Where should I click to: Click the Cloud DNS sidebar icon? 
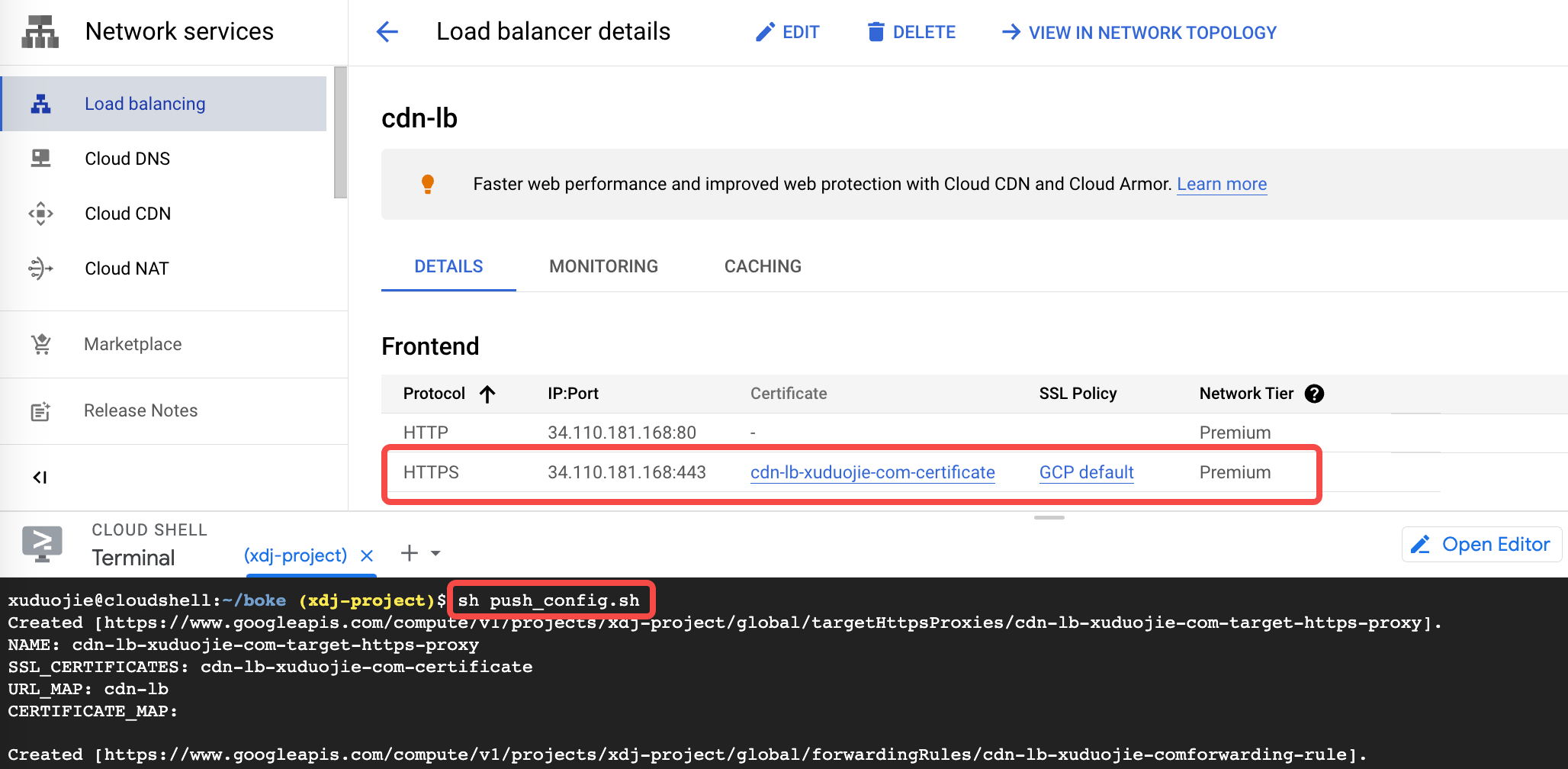click(40, 159)
